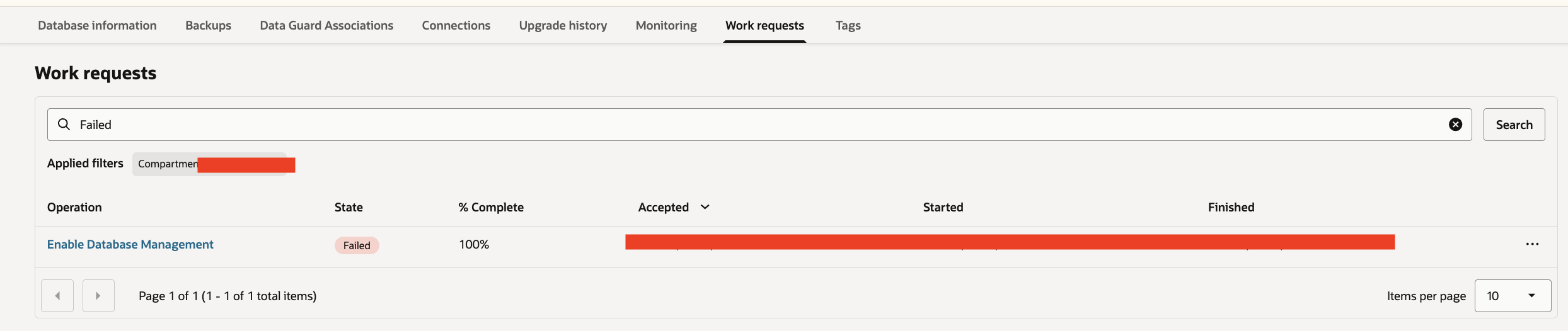Go to next page arrow

click(98, 296)
